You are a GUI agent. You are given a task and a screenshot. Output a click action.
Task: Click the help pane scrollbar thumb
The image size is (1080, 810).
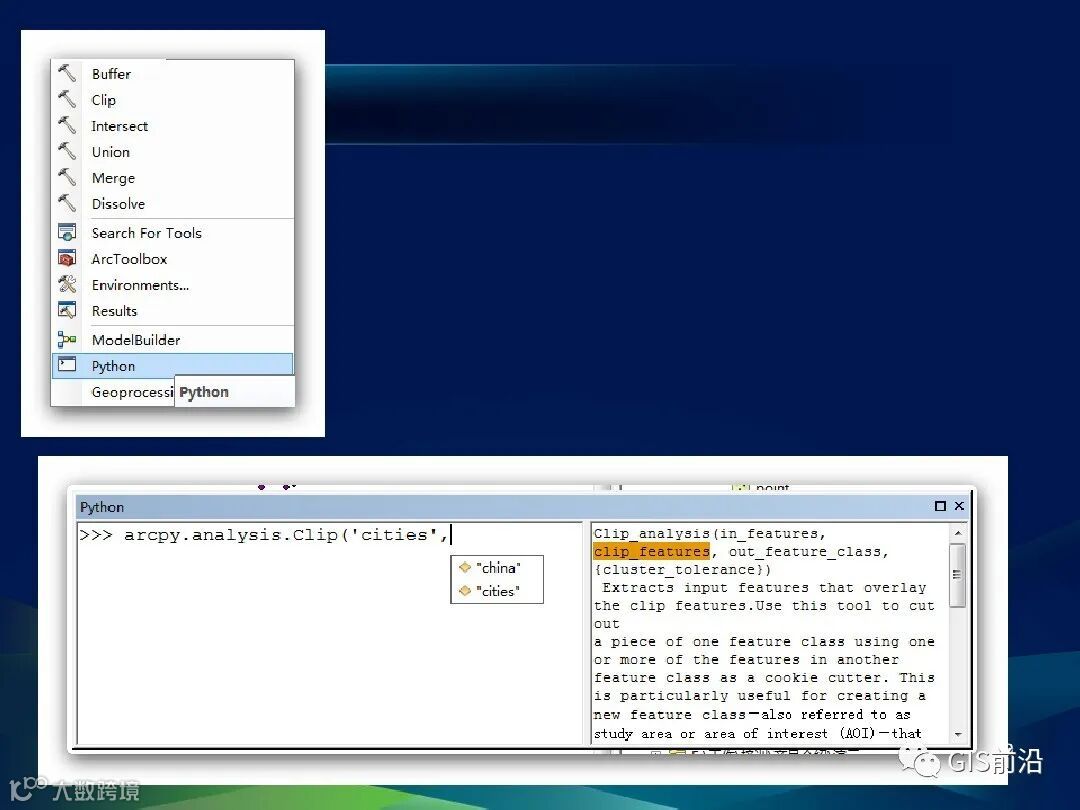[x=957, y=575]
